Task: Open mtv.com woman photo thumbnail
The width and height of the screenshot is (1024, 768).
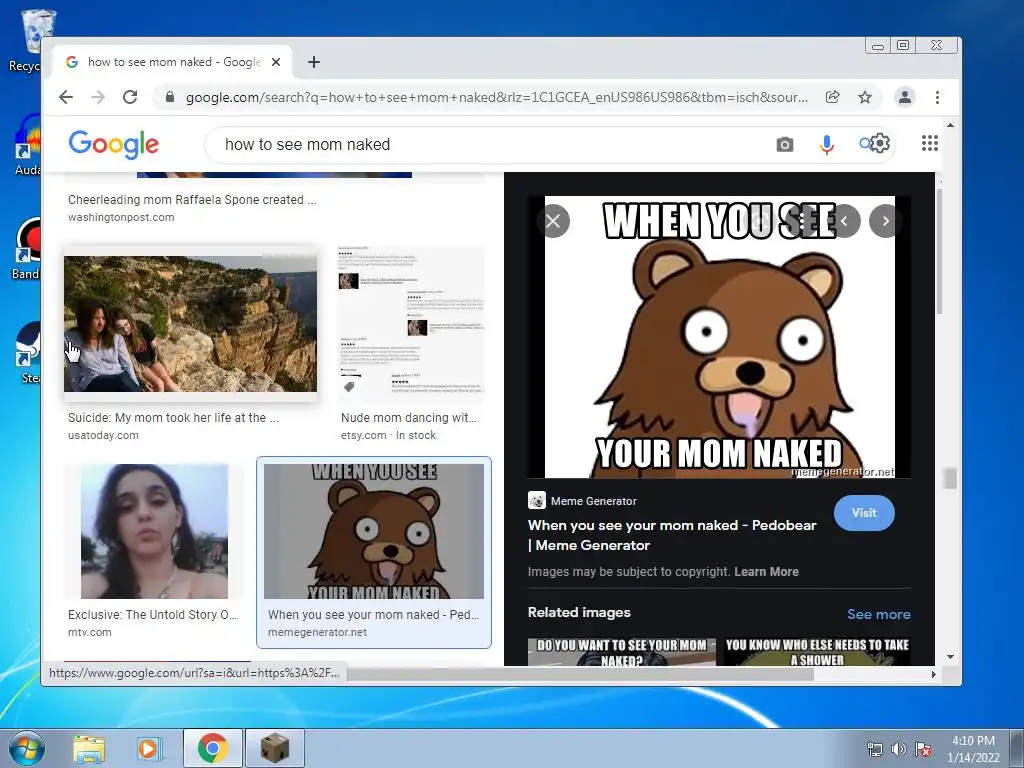Action: point(154,531)
